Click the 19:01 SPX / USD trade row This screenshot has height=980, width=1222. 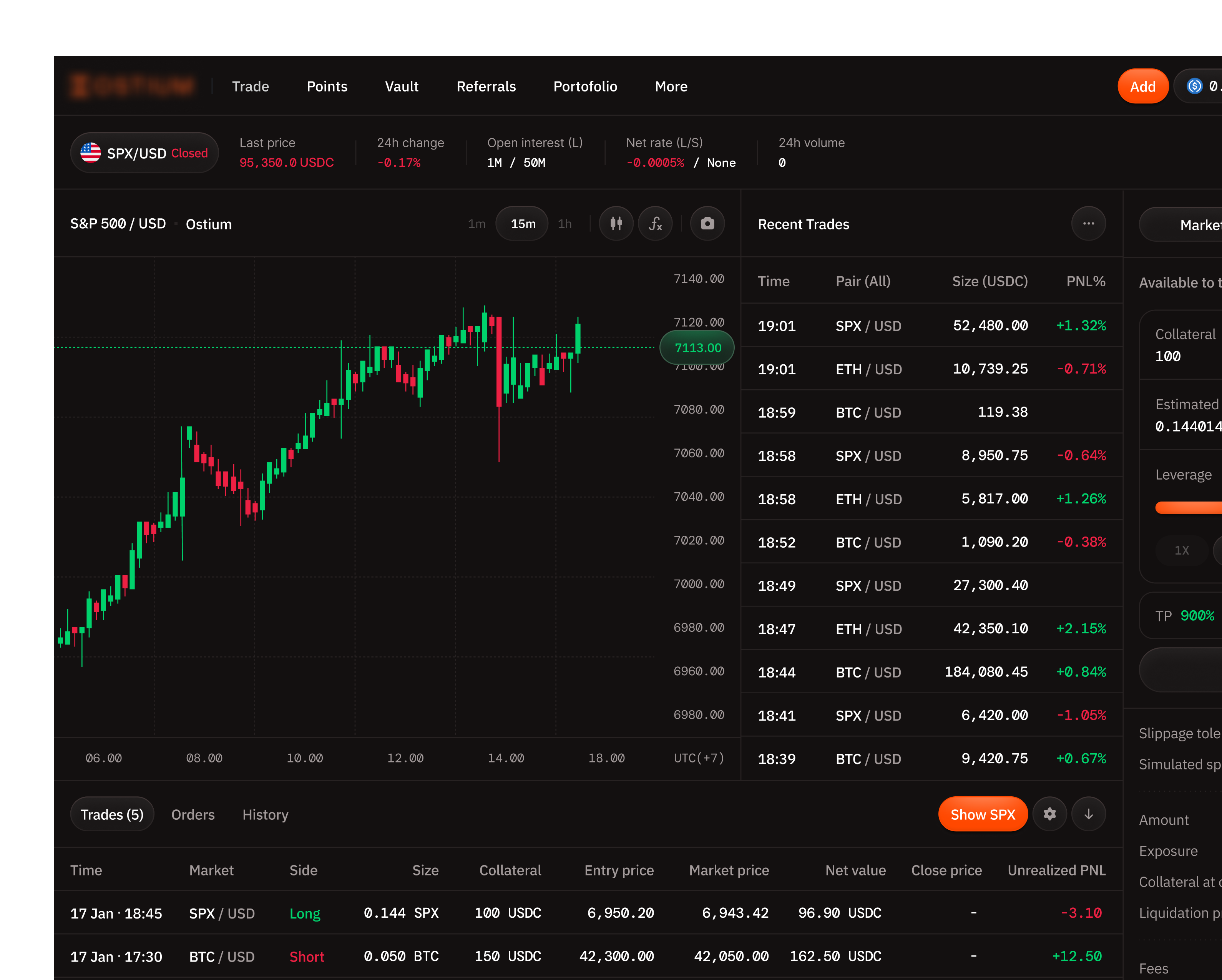(x=932, y=326)
